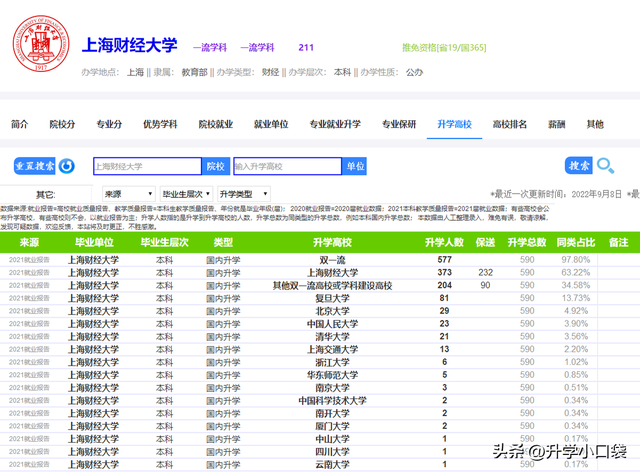This screenshot has width=640, height=473.
Task: Click the 浙江大学 row
Action: pos(320,362)
